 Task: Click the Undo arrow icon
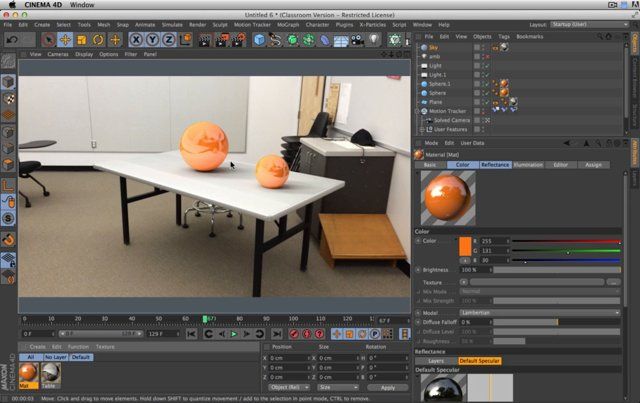tap(12, 40)
